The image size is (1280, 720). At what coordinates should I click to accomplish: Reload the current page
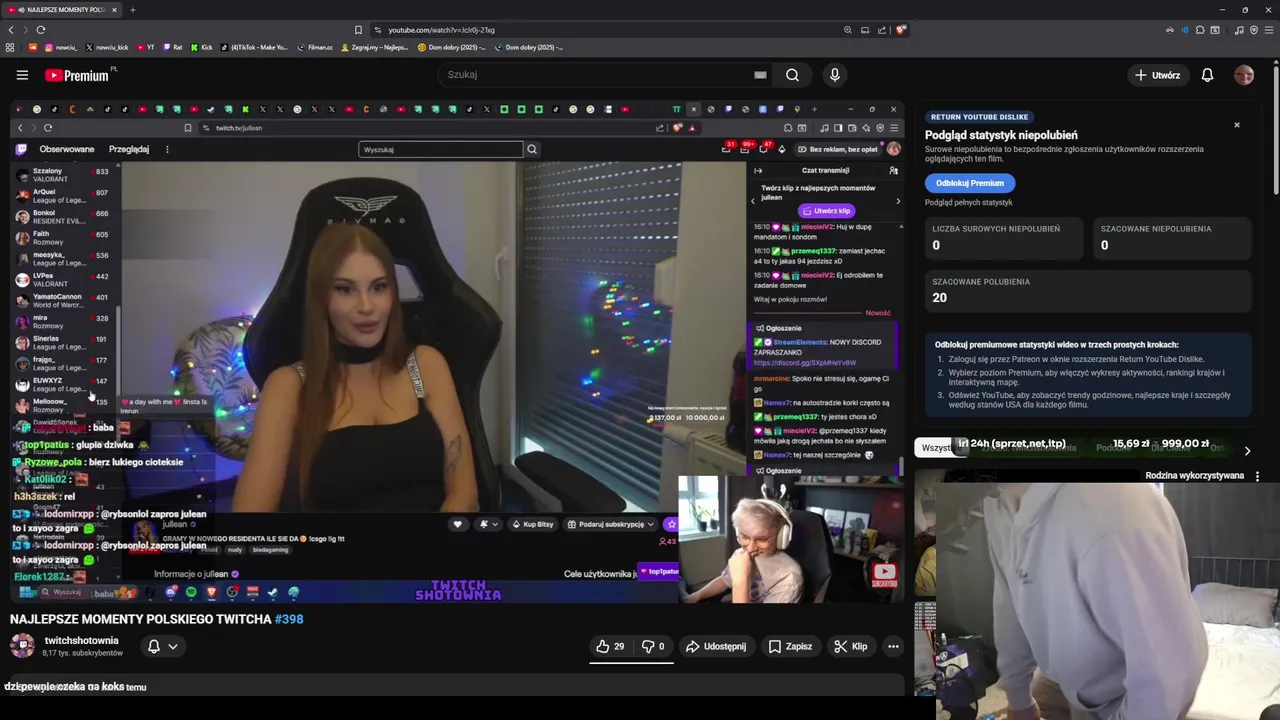coord(40,30)
